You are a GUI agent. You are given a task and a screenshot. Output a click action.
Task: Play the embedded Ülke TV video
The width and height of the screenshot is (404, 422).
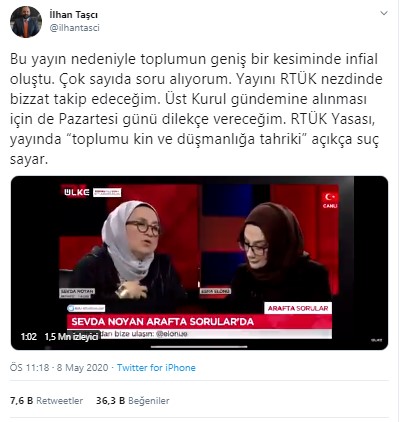199,263
